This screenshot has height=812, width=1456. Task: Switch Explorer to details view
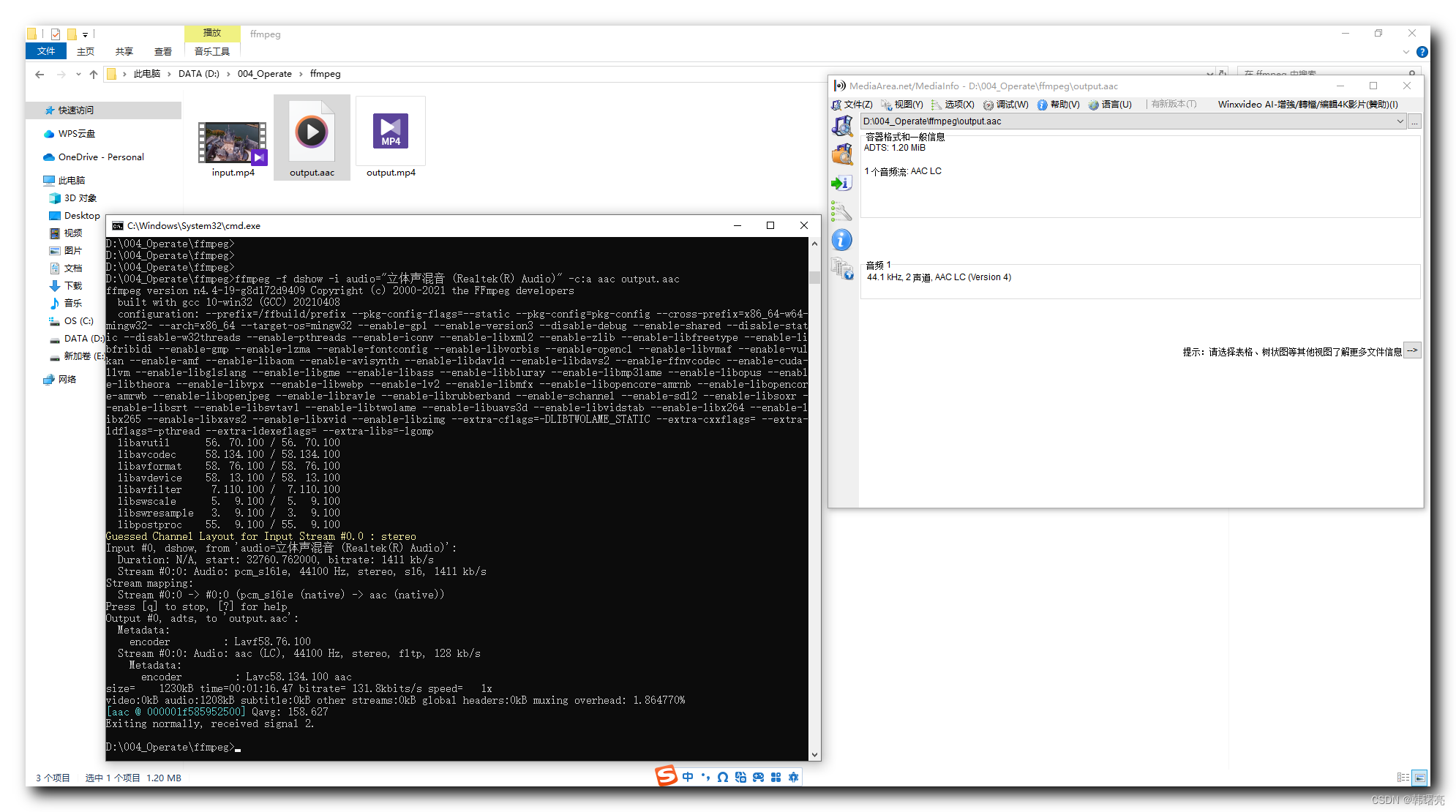1403,778
